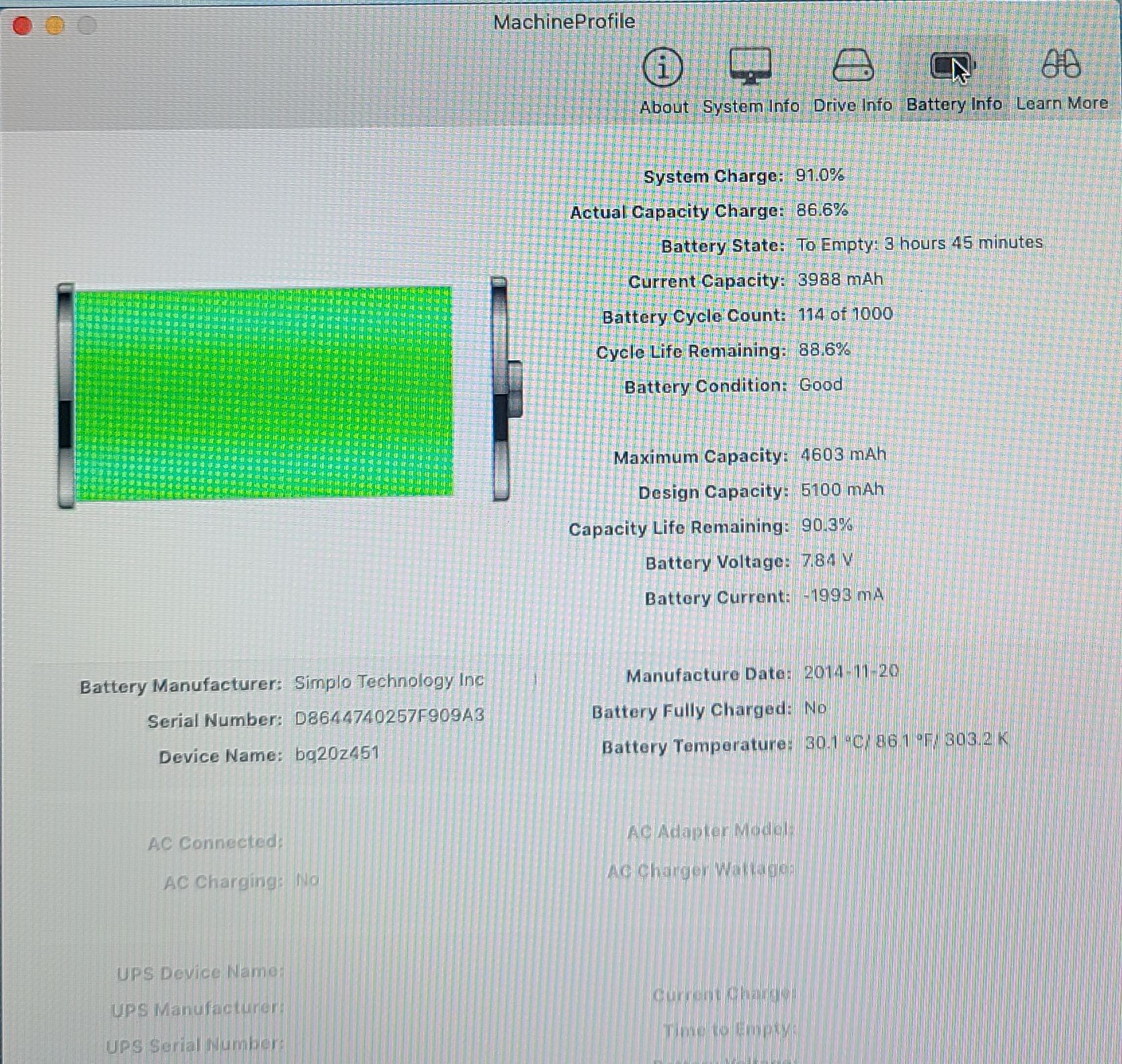Image resolution: width=1122 pixels, height=1064 pixels.
Task: Minimize the window using yellow button
Action: 54,26
